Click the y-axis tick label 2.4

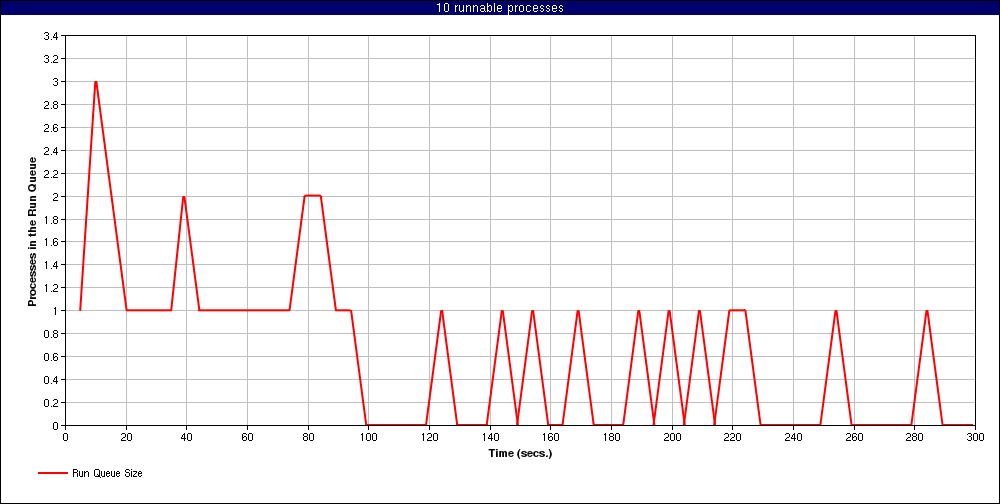pos(51,151)
